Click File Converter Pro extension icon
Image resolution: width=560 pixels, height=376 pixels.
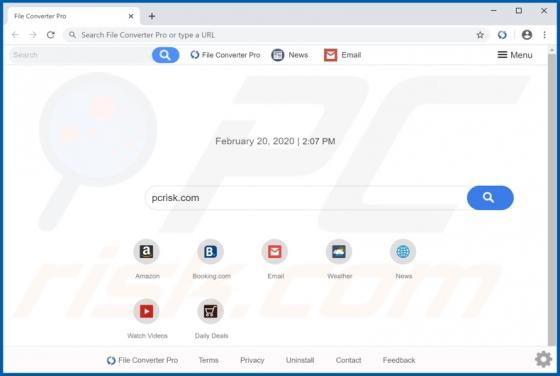[502, 35]
